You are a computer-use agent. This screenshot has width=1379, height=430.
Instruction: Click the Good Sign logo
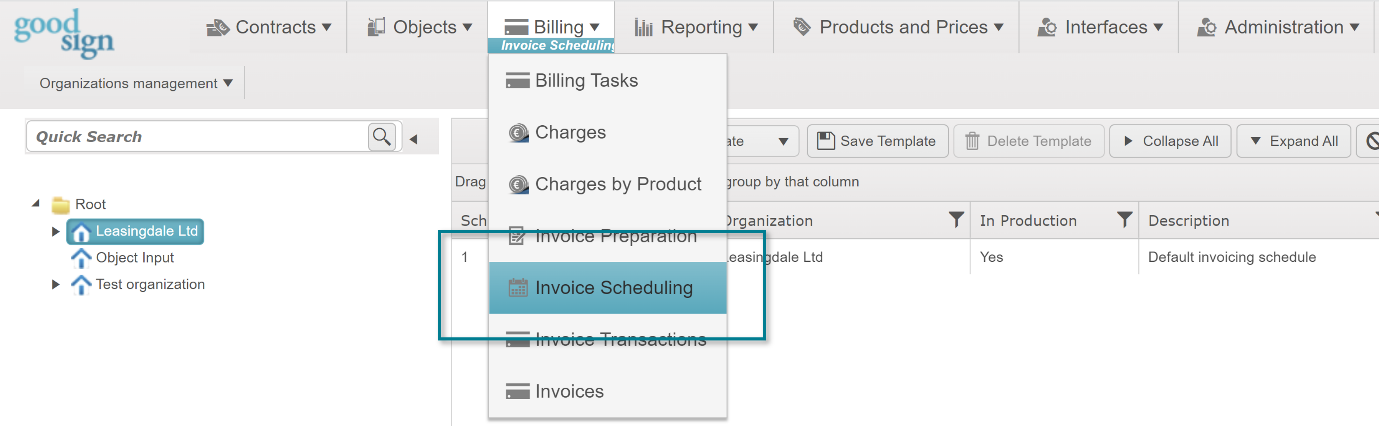(64, 32)
